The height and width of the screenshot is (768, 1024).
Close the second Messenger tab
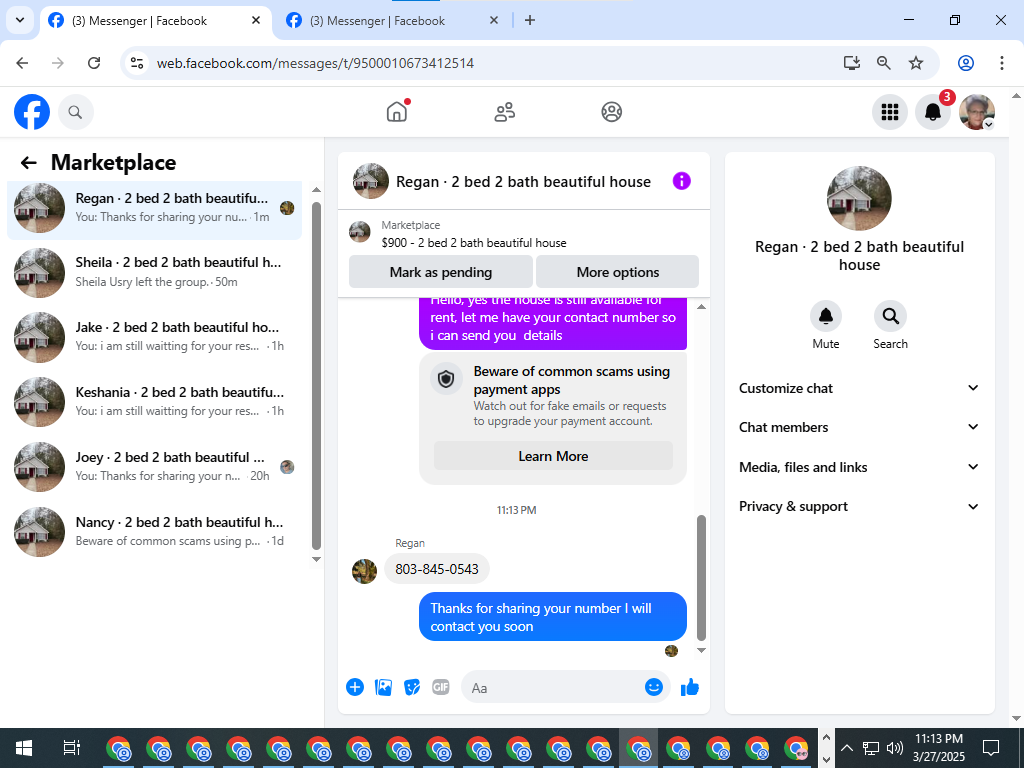pyautogui.click(x=494, y=20)
